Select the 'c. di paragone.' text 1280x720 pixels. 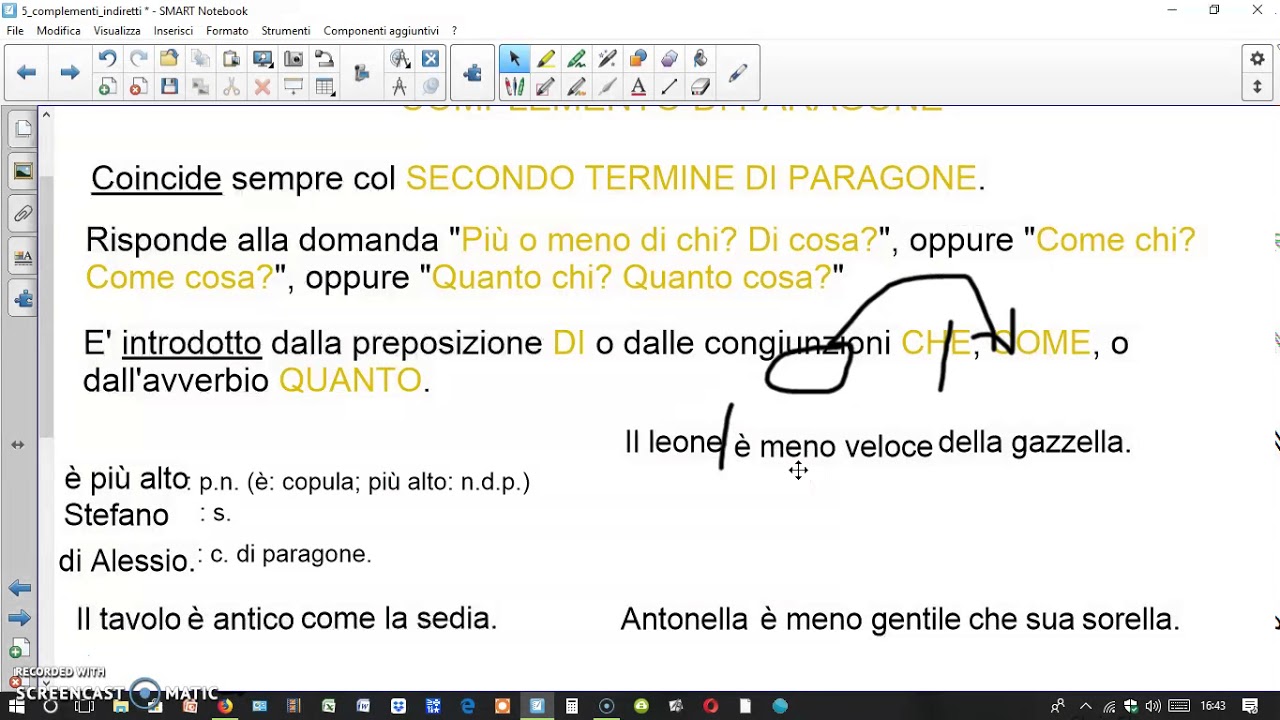[x=290, y=554]
